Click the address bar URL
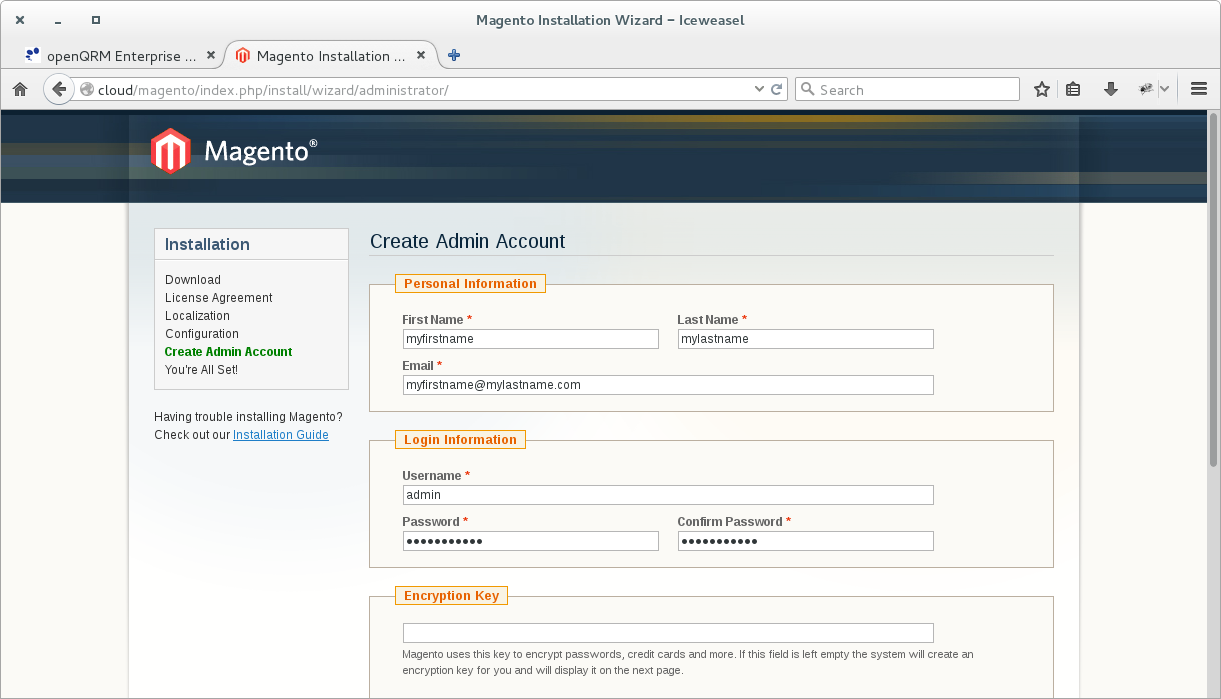1221x699 pixels. pos(273,90)
